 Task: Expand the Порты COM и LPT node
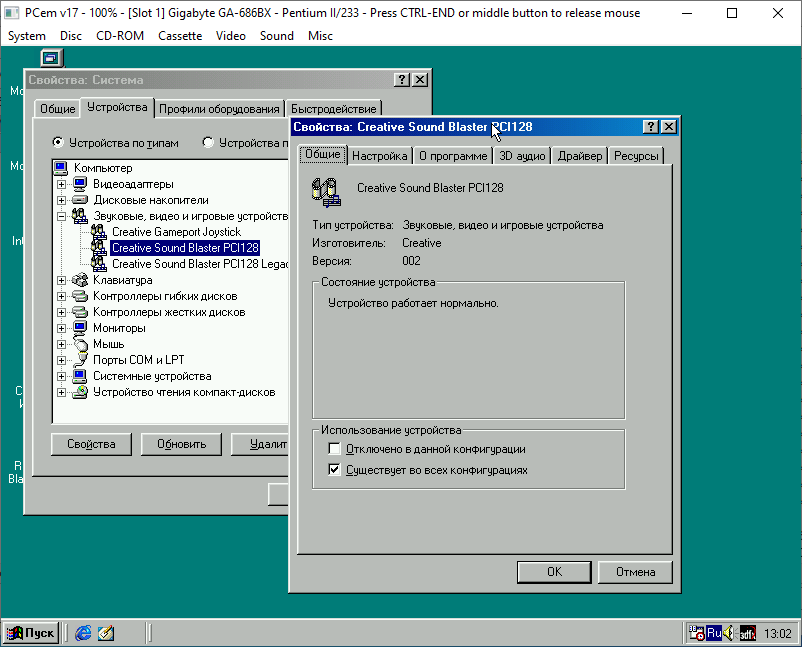pos(61,360)
